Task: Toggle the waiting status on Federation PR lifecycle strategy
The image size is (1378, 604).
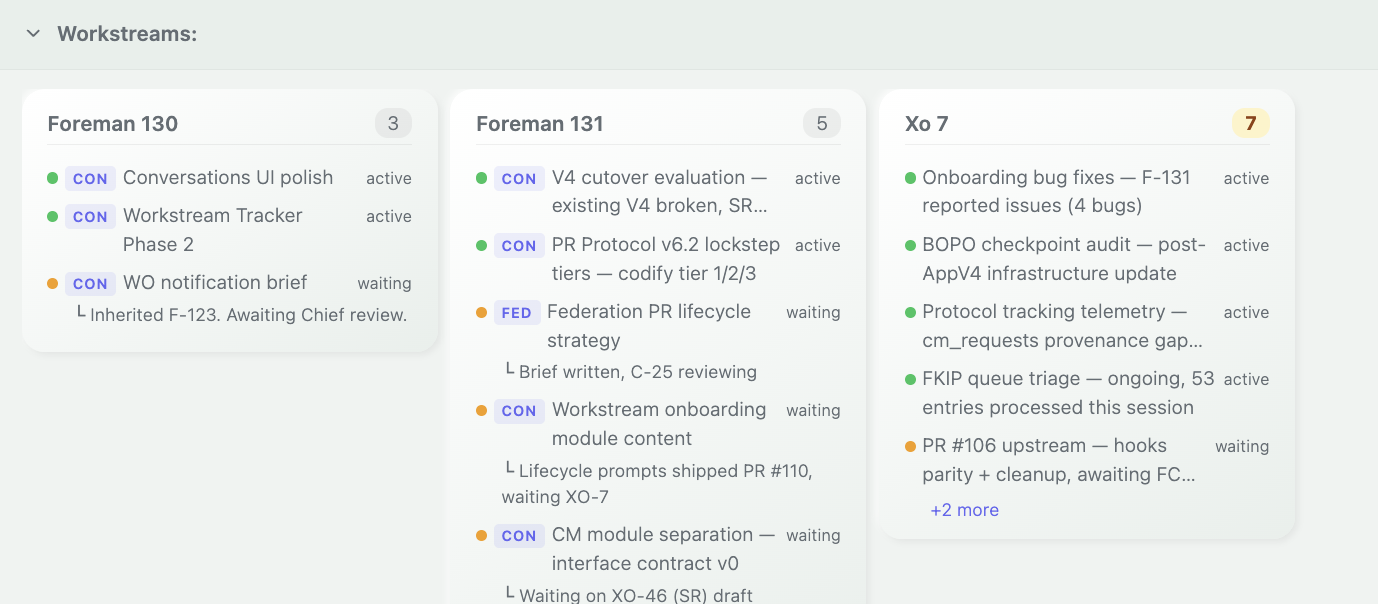Action: [x=813, y=312]
